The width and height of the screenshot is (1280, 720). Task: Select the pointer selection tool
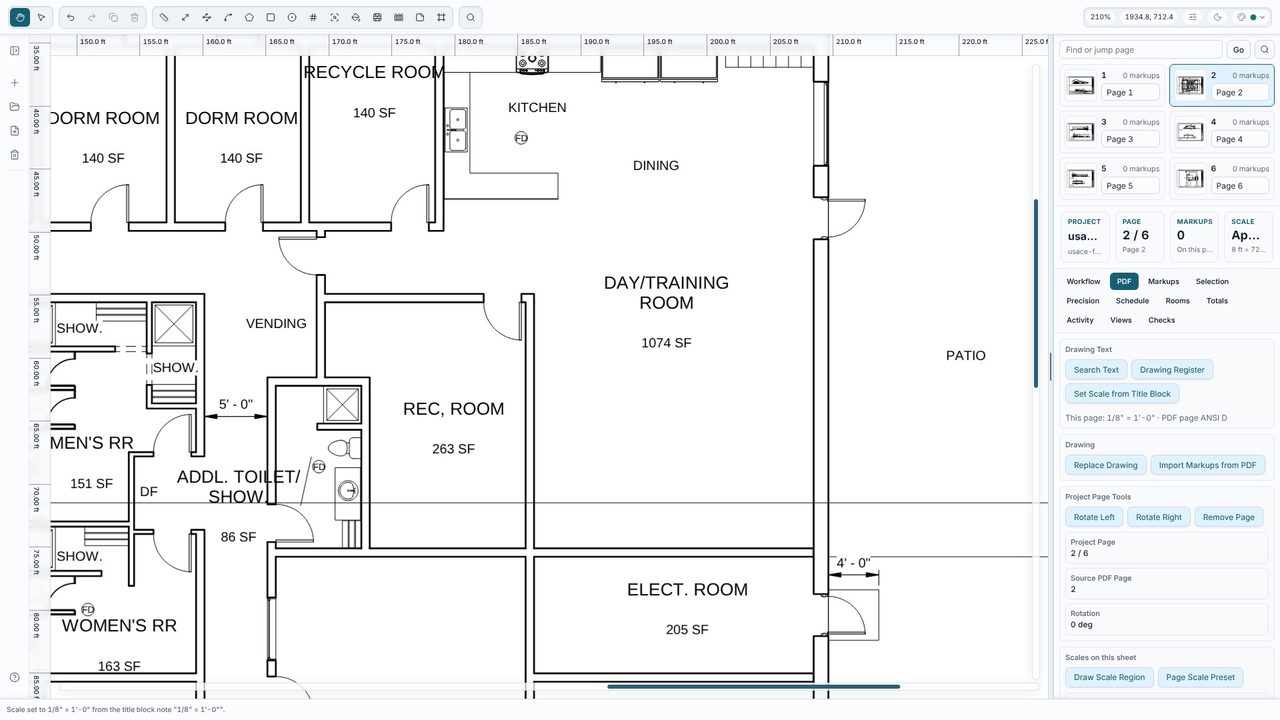[x=41, y=17]
